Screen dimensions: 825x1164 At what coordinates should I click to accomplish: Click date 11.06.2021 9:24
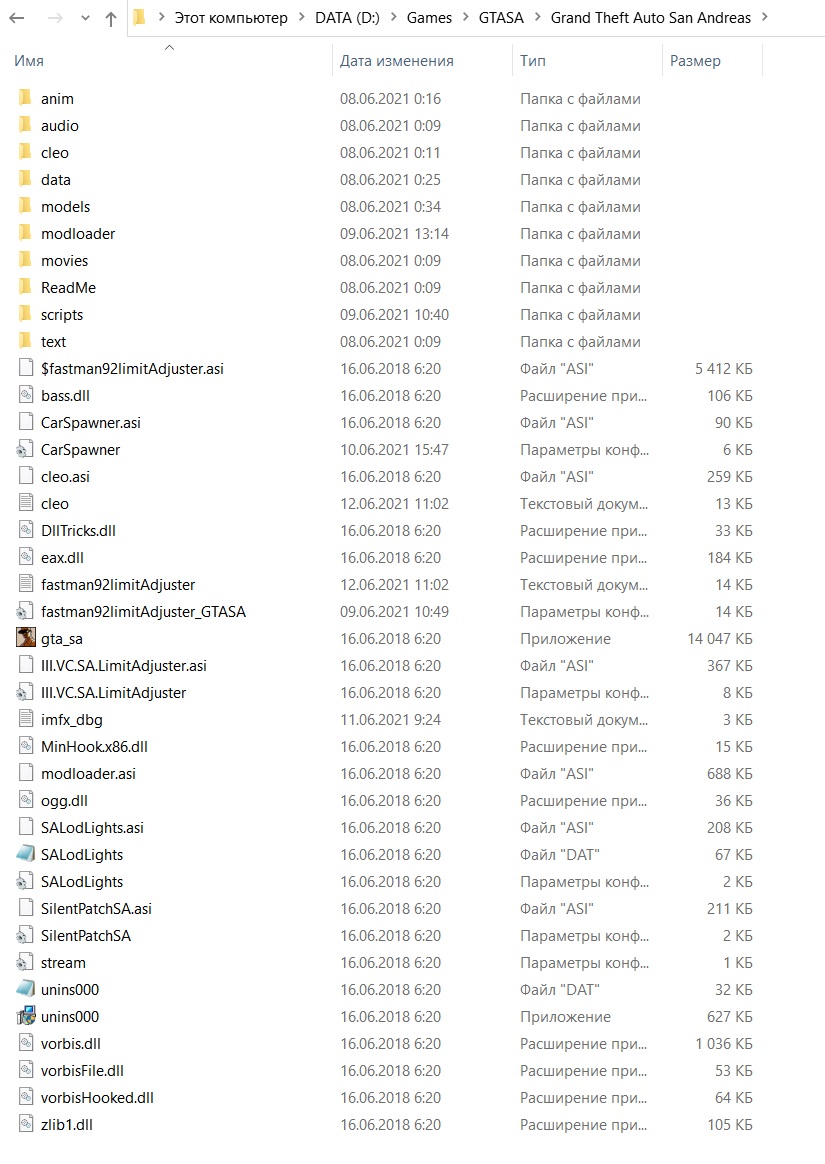(391, 719)
